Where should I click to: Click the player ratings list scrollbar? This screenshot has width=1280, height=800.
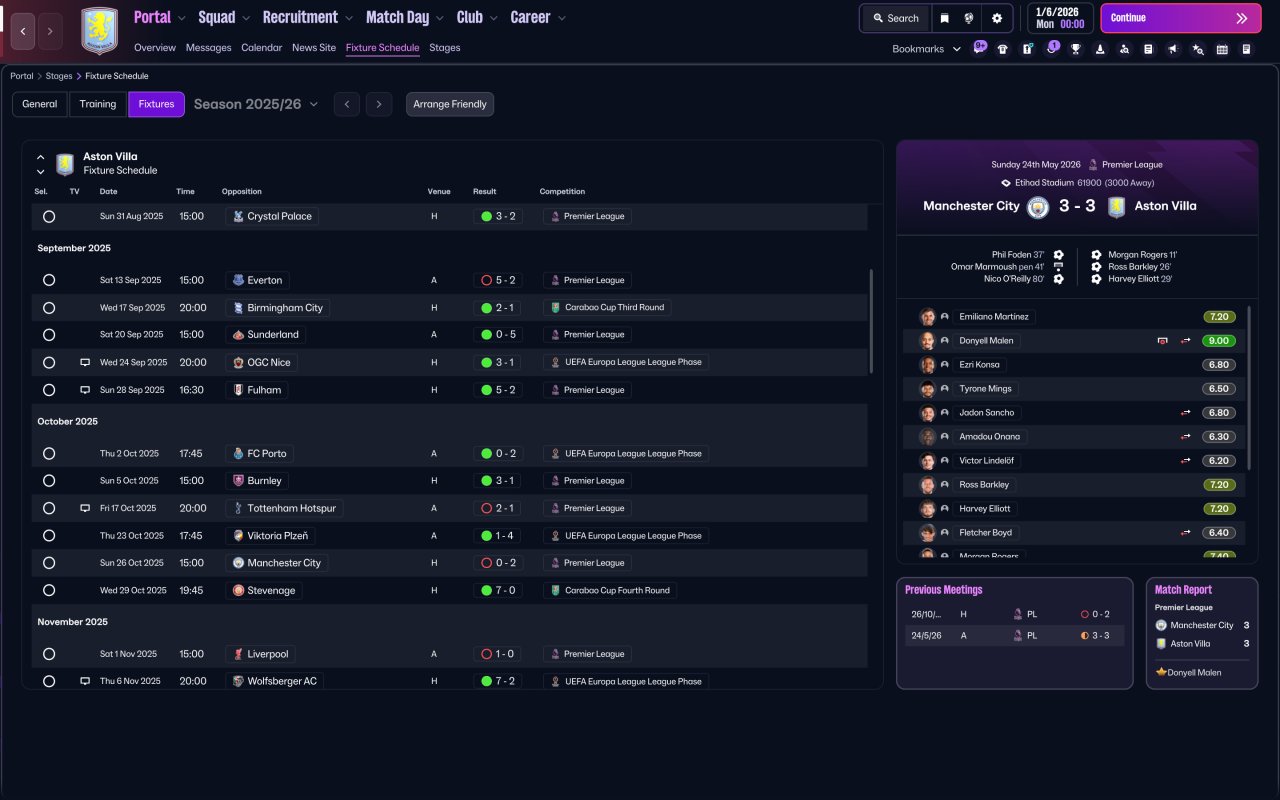tap(1250, 388)
